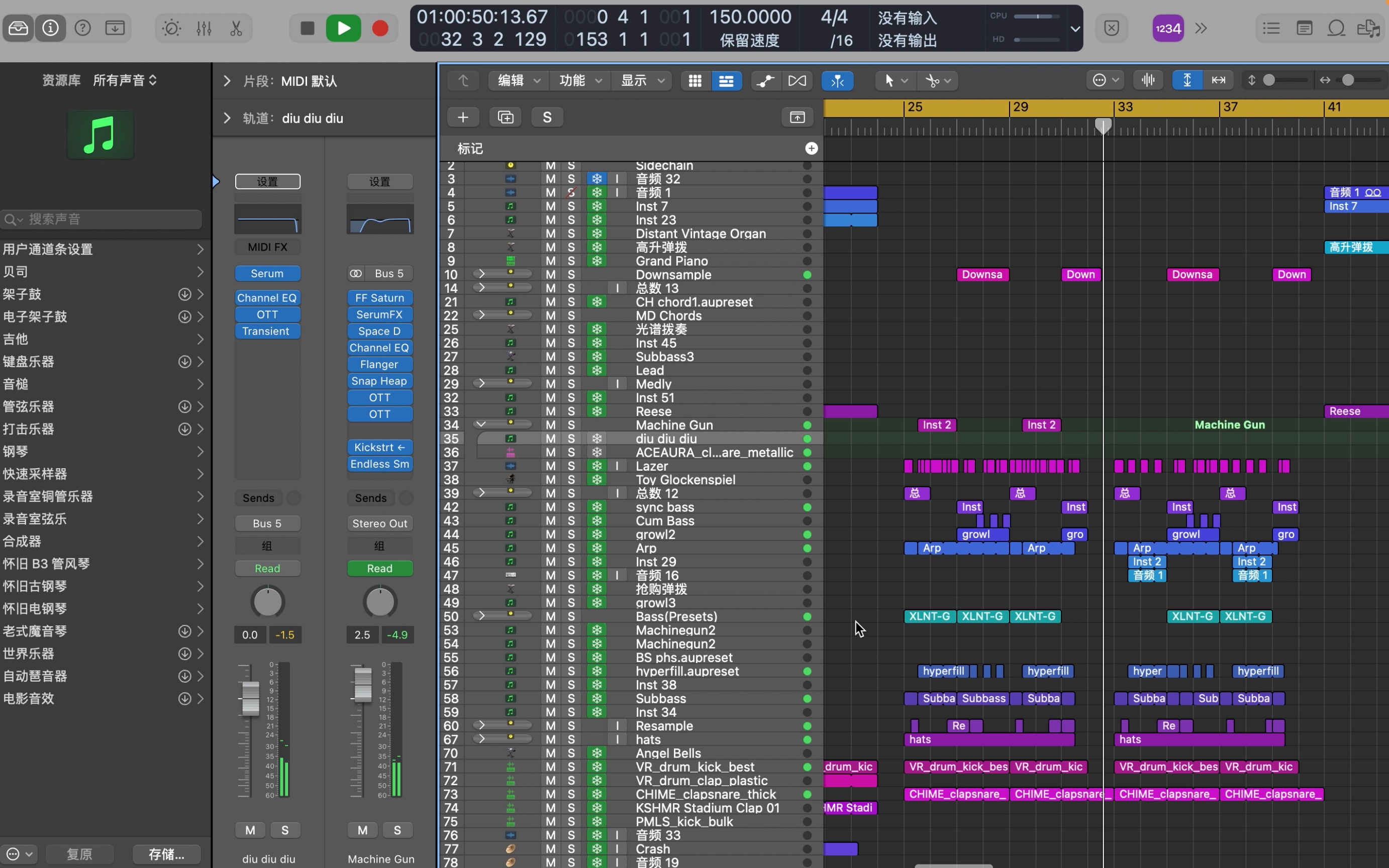Click the duplicate track icon
Image resolution: width=1389 pixels, height=868 pixels.
coord(506,117)
